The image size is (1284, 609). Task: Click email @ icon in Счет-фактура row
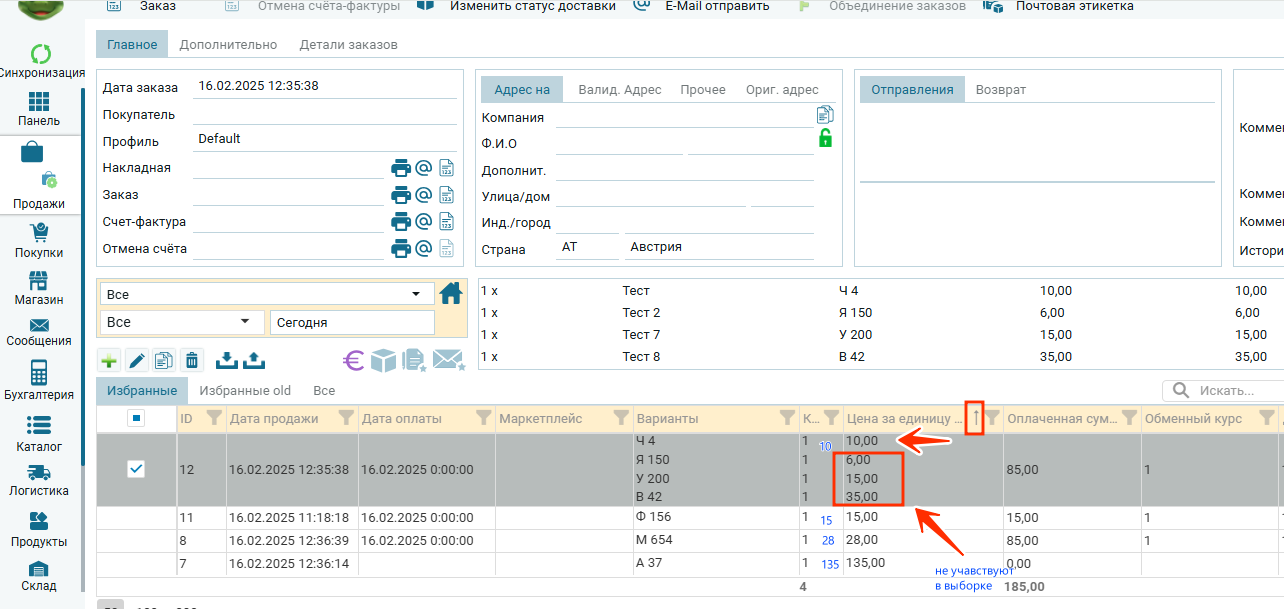(423, 221)
